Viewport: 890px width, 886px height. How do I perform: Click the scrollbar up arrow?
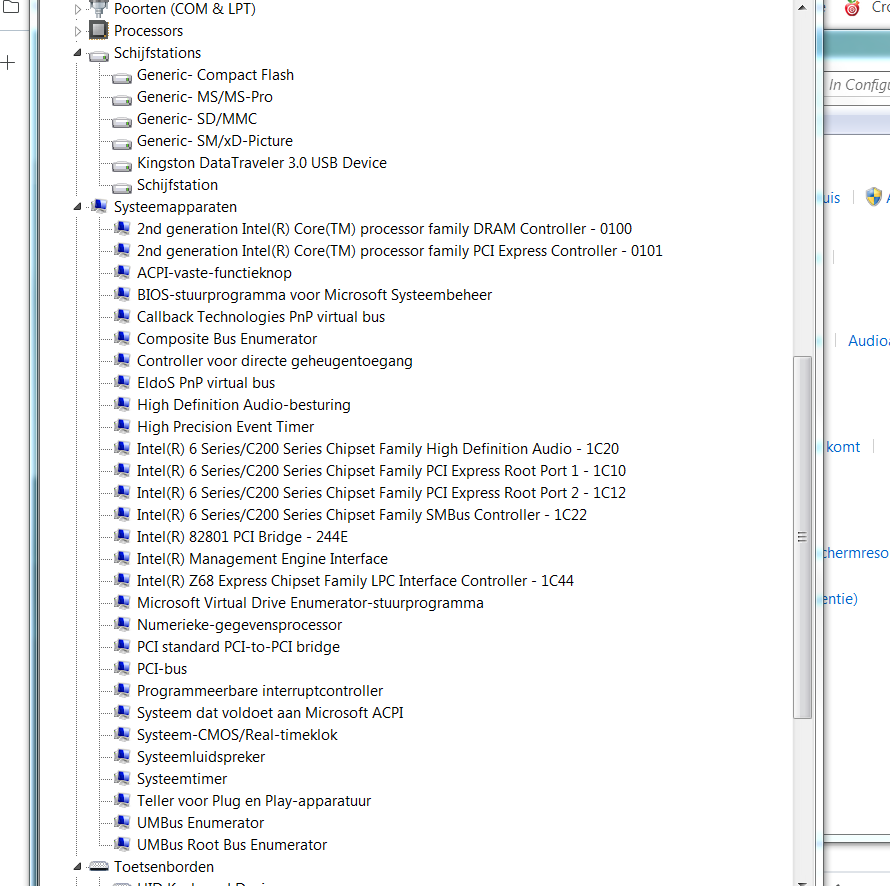[x=802, y=8]
